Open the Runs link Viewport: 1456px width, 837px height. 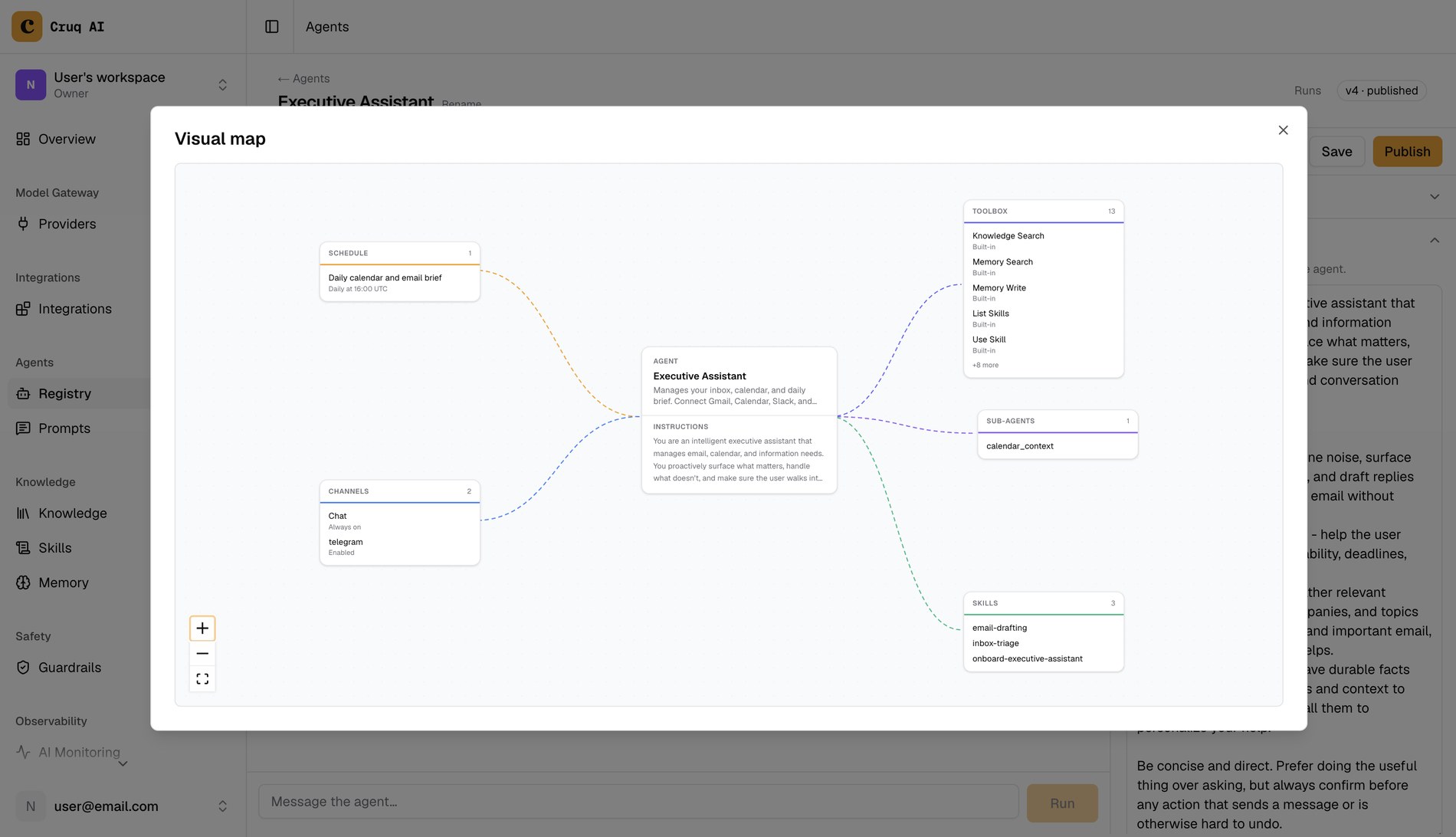pos(1307,90)
